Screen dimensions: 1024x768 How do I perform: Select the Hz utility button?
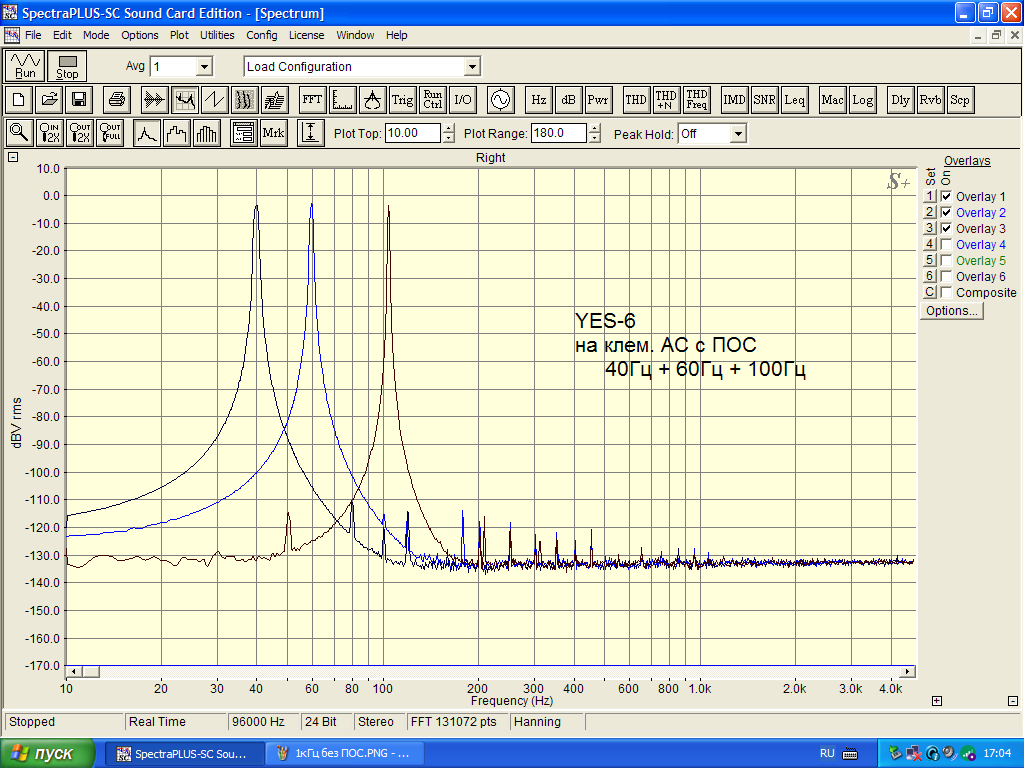tap(538, 100)
